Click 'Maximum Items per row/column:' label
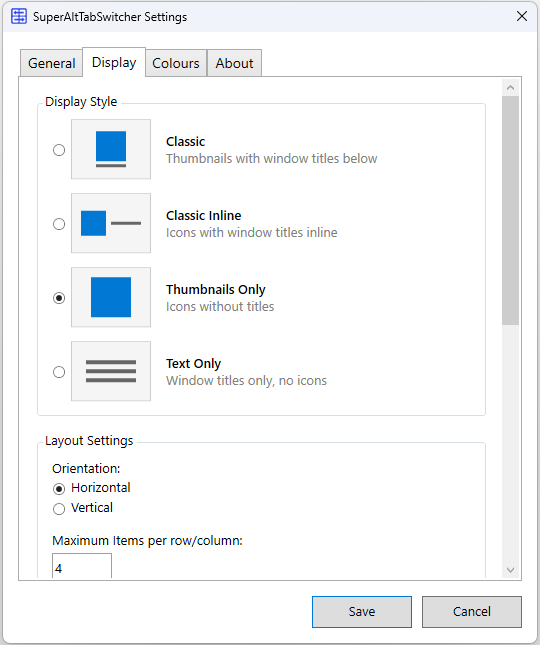This screenshot has height=645, width=540. 147,541
